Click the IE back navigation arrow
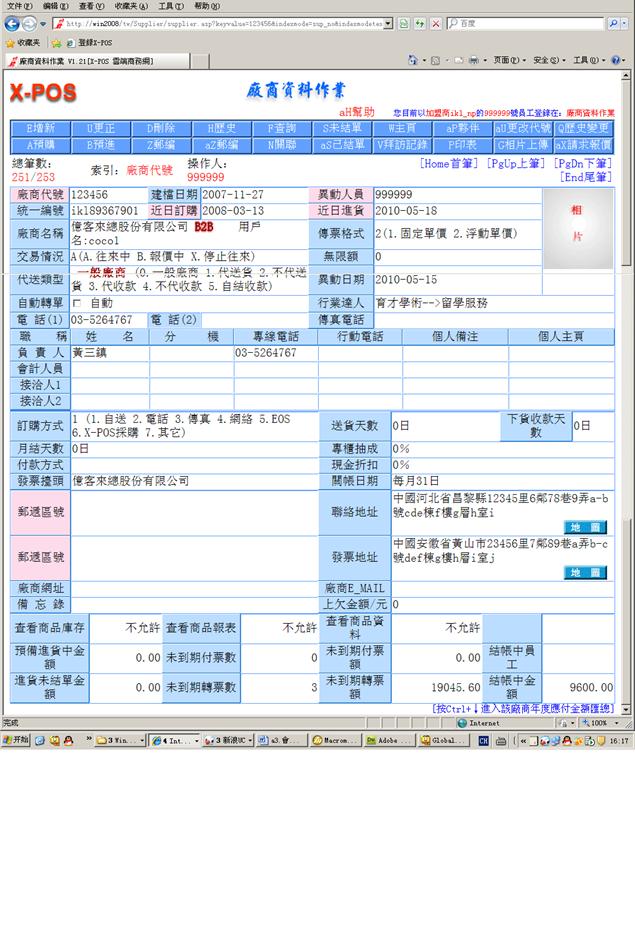 [11, 23]
